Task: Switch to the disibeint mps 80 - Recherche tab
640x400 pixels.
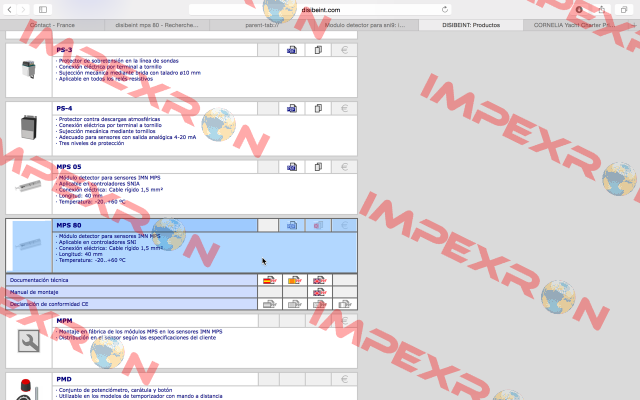Action: (x=157, y=25)
